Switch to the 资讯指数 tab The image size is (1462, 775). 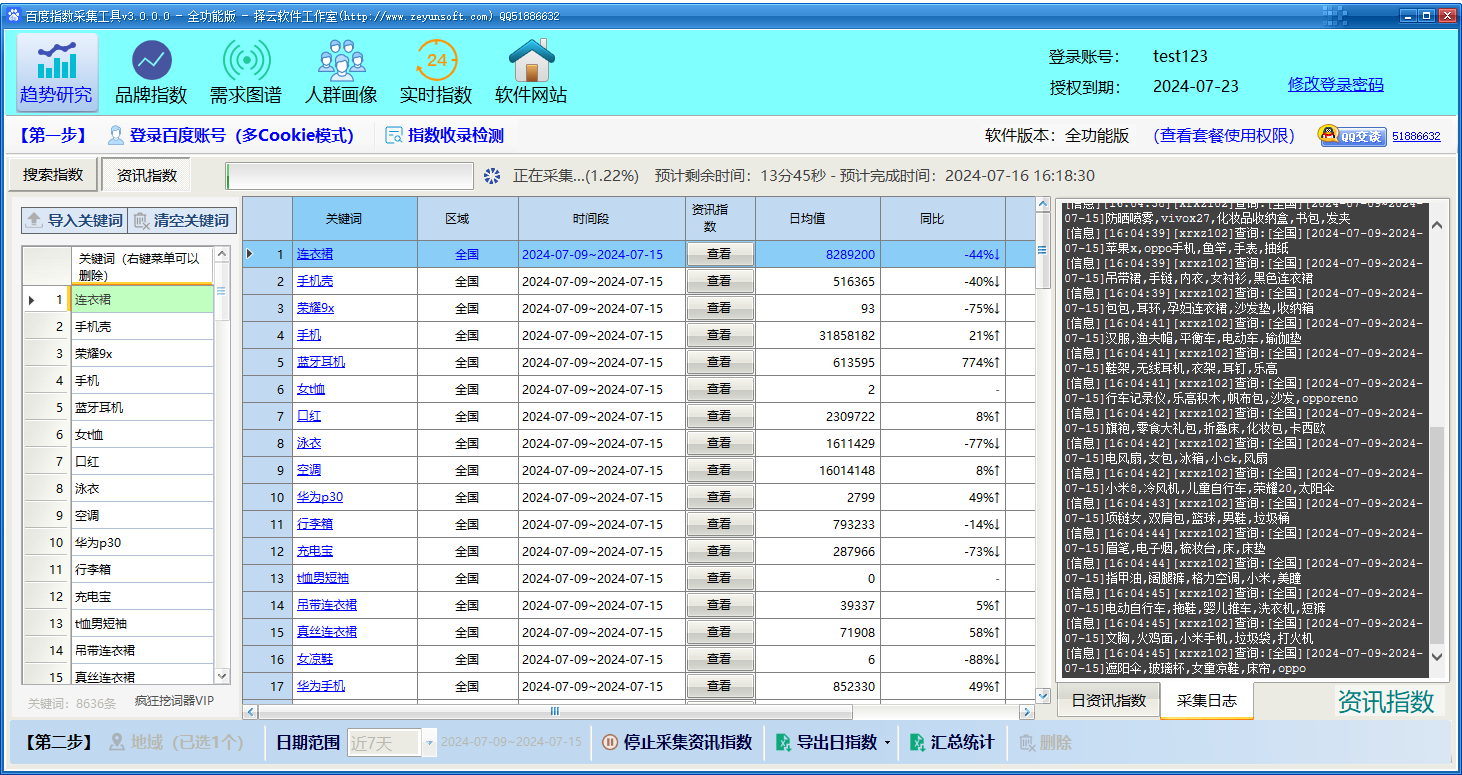tap(146, 175)
